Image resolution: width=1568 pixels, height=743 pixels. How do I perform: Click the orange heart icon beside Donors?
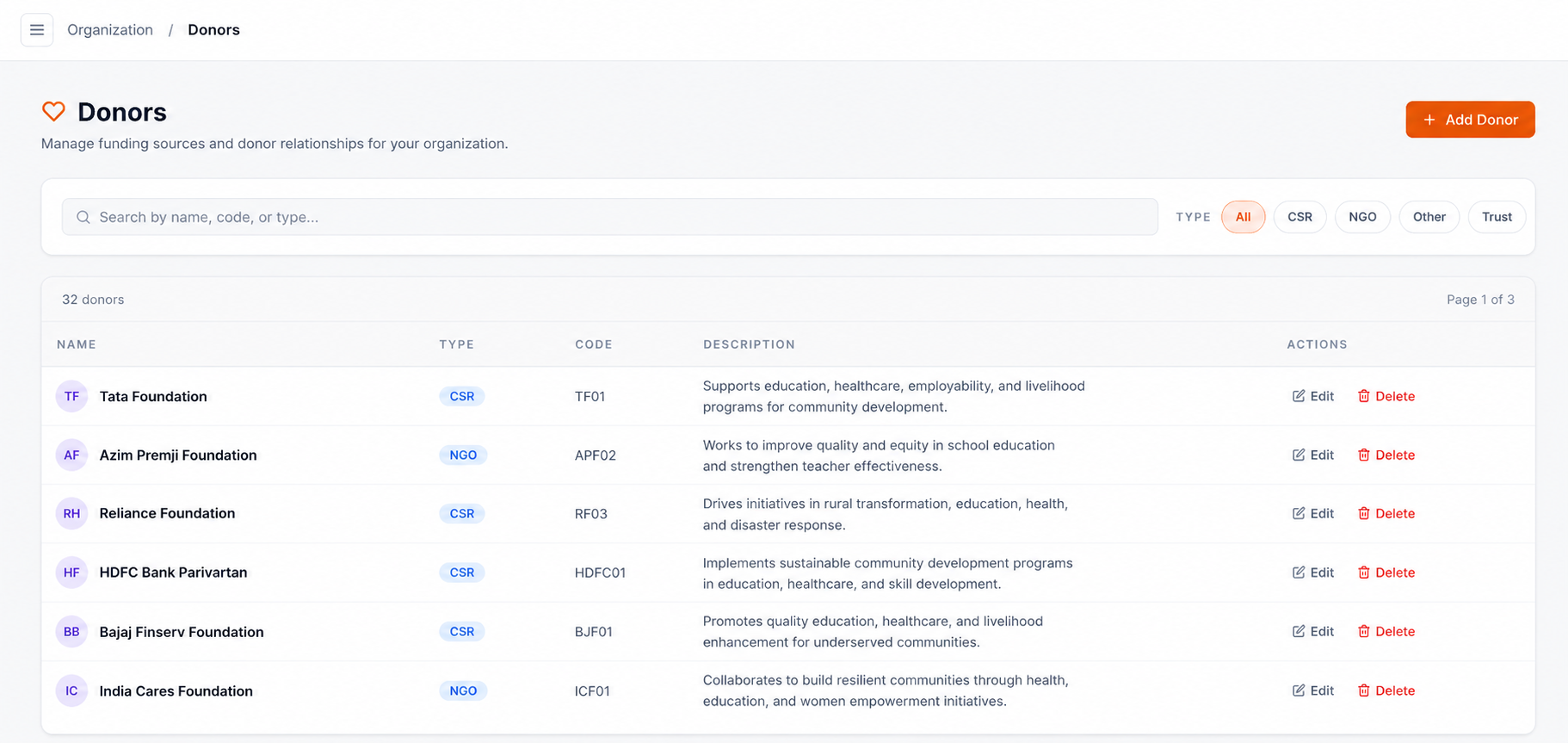(53, 111)
